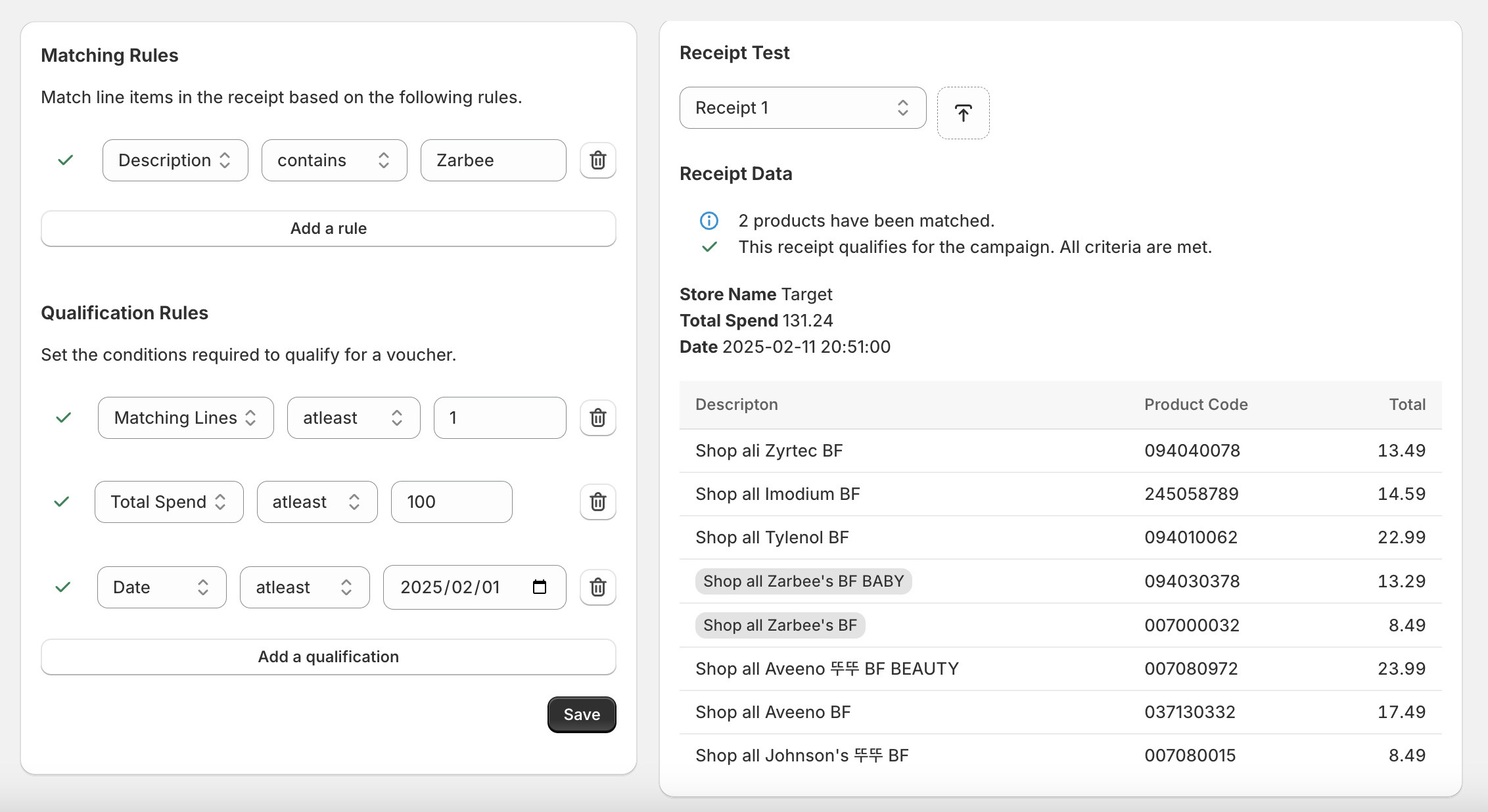Click the checkmark beside receipt qualifies message
This screenshot has width=1488, height=812.
click(x=709, y=247)
